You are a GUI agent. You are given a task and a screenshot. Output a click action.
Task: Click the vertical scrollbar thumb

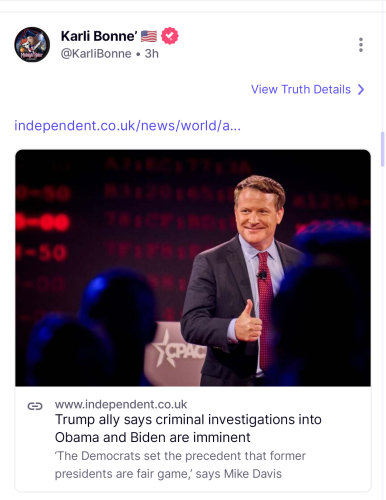pos(382,149)
